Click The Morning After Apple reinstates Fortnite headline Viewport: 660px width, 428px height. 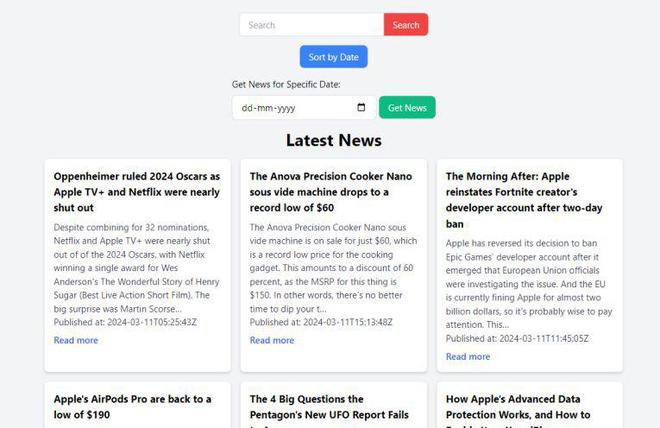[x=524, y=200]
